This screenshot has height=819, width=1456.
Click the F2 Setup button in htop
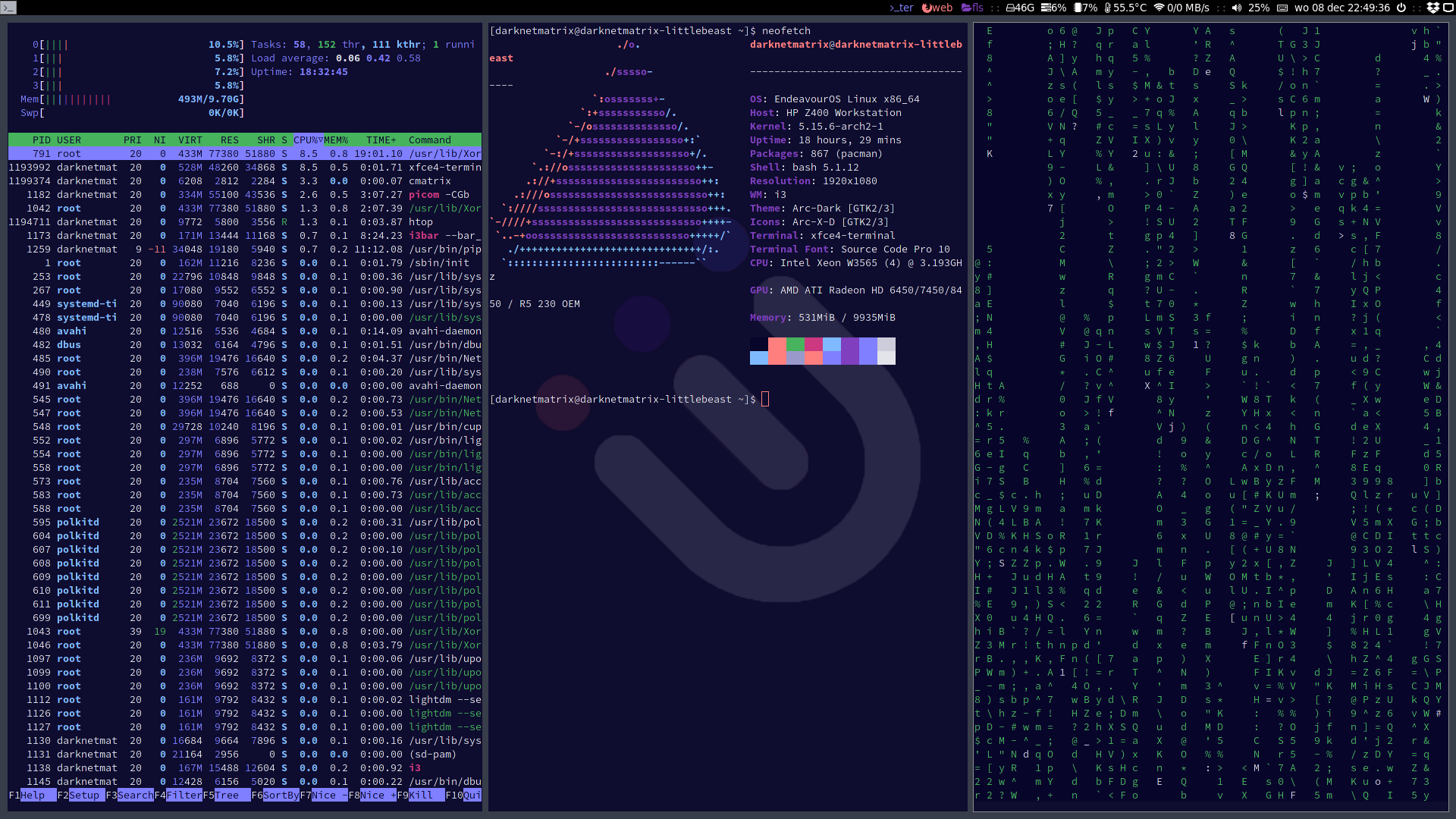pyautogui.click(x=81, y=795)
